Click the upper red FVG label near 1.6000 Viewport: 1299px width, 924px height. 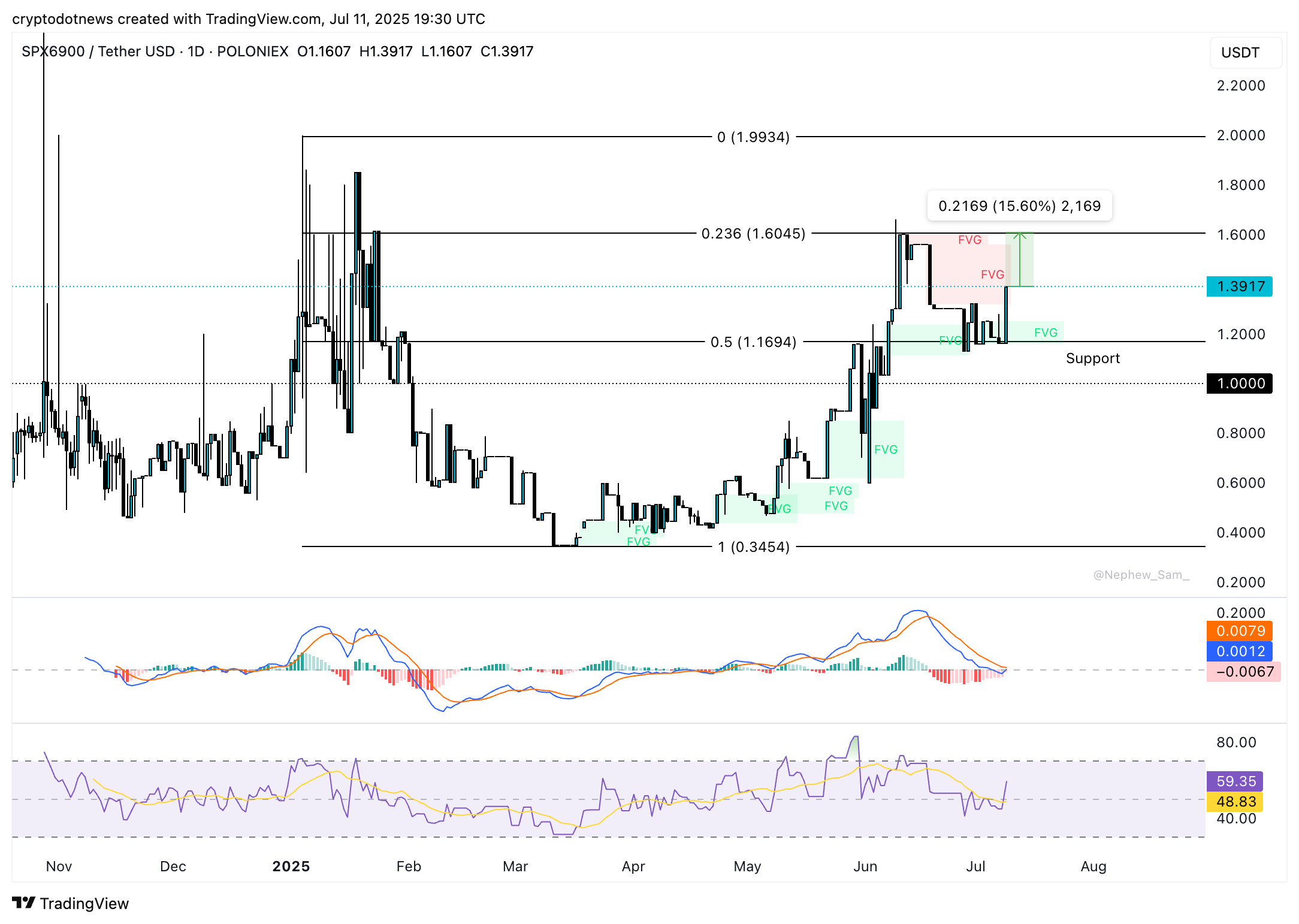tap(969, 240)
